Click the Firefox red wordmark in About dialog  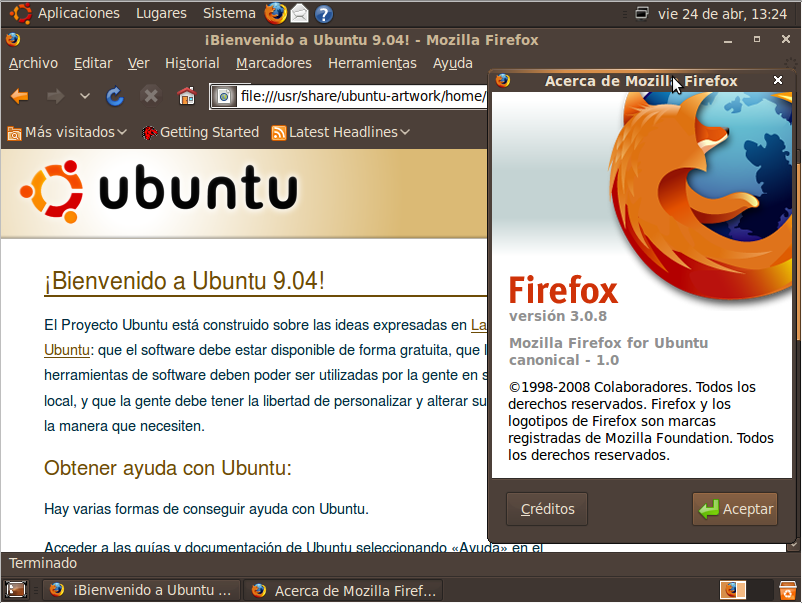[x=563, y=290]
